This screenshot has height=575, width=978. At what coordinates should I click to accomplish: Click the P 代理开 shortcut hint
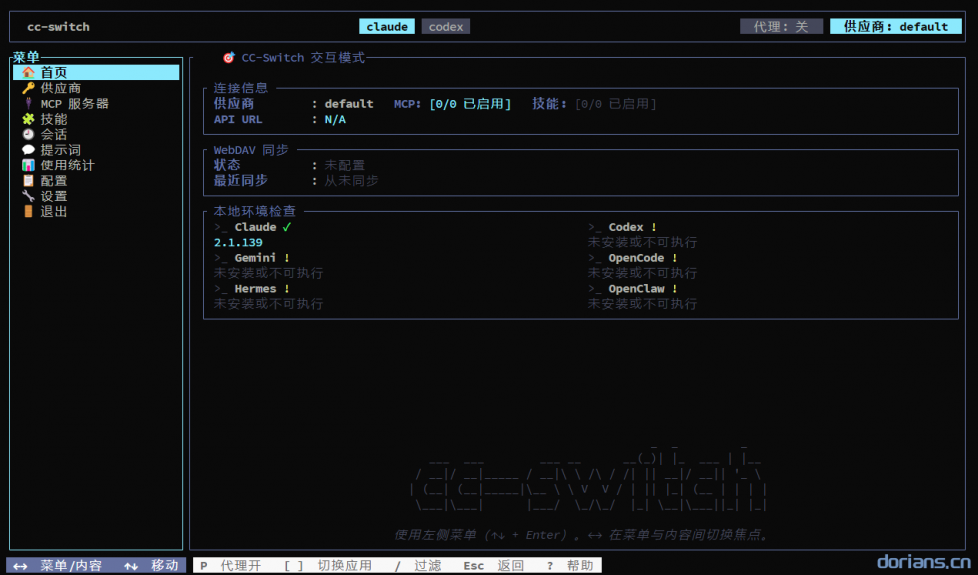pos(231,566)
